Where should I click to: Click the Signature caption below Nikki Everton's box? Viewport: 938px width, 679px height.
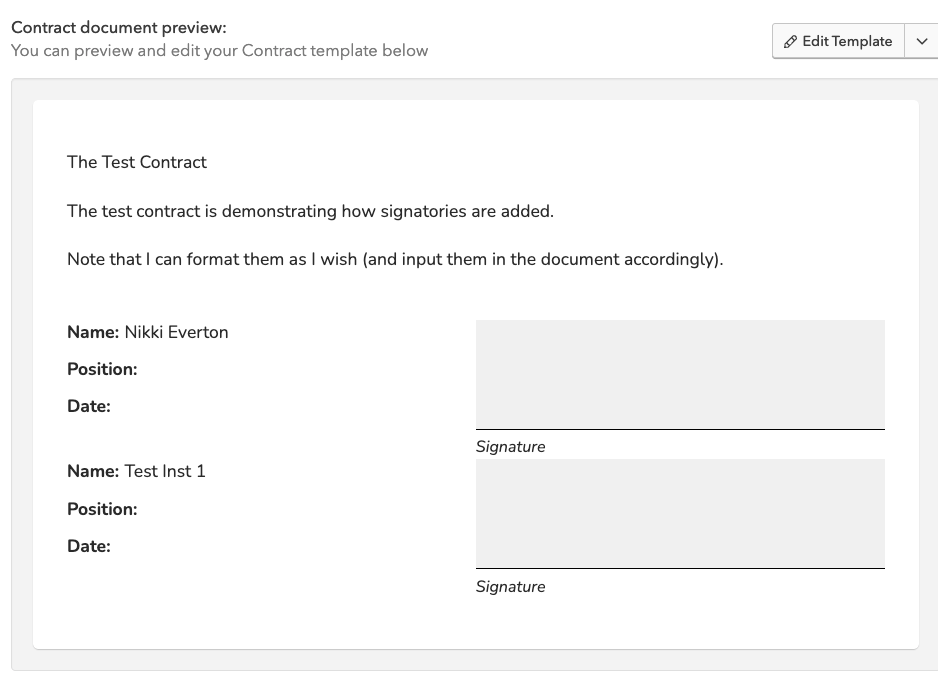pos(510,447)
